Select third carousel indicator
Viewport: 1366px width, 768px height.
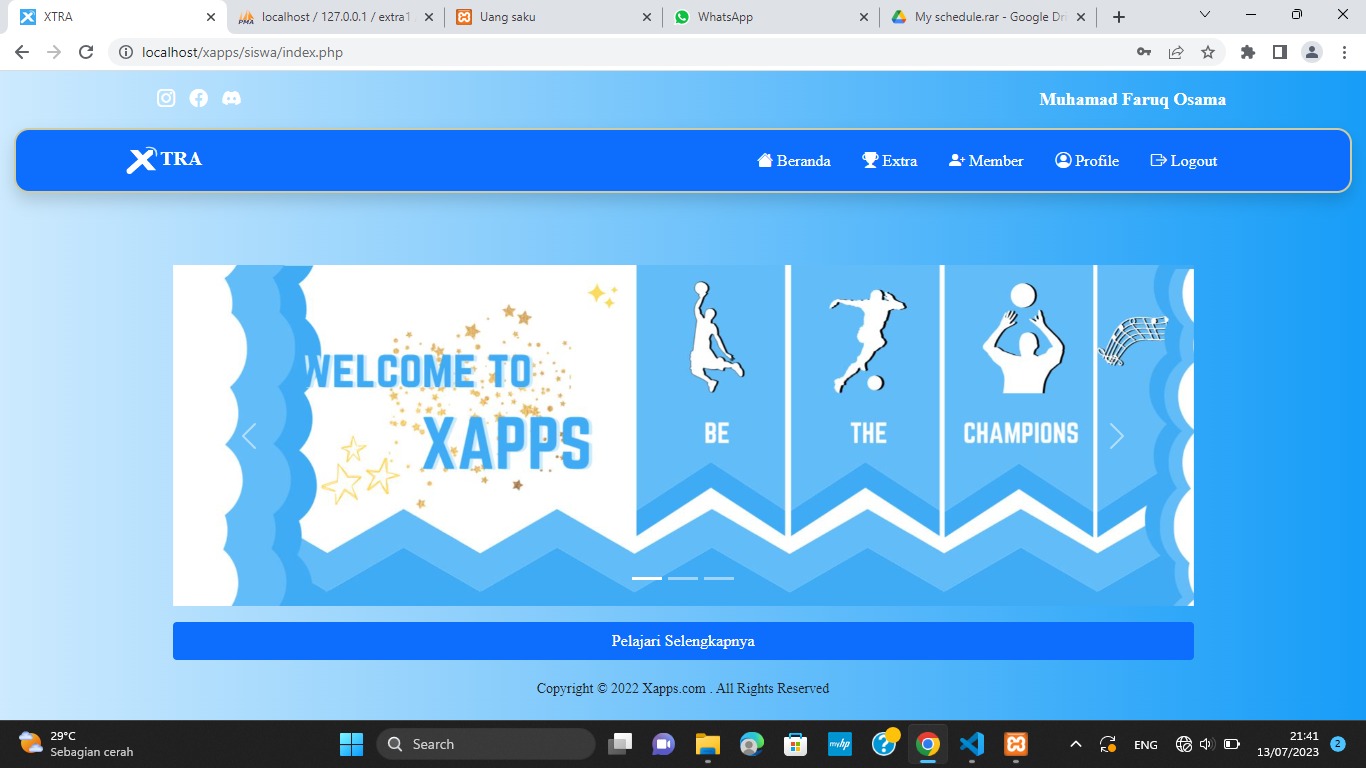719,578
